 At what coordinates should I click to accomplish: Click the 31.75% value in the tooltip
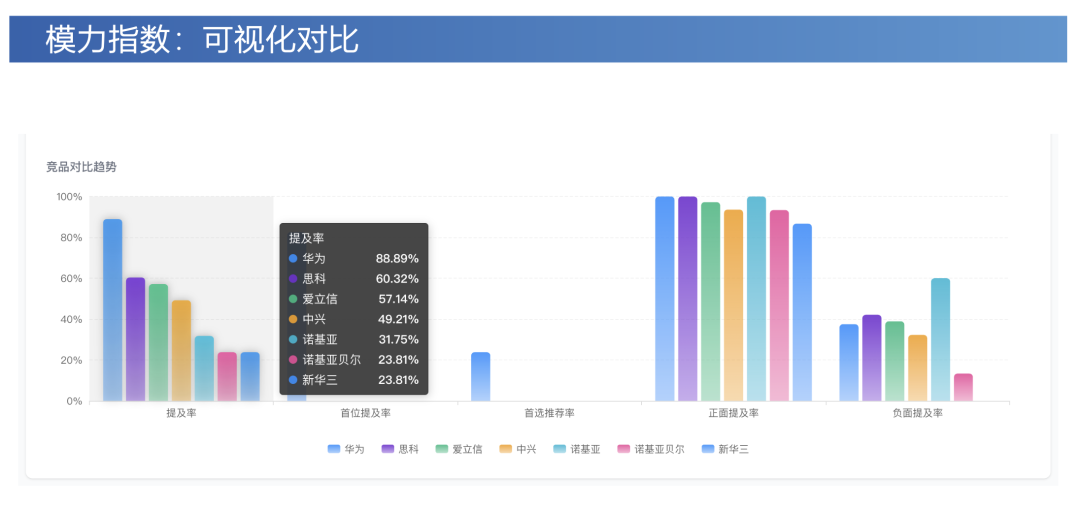(399, 340)
